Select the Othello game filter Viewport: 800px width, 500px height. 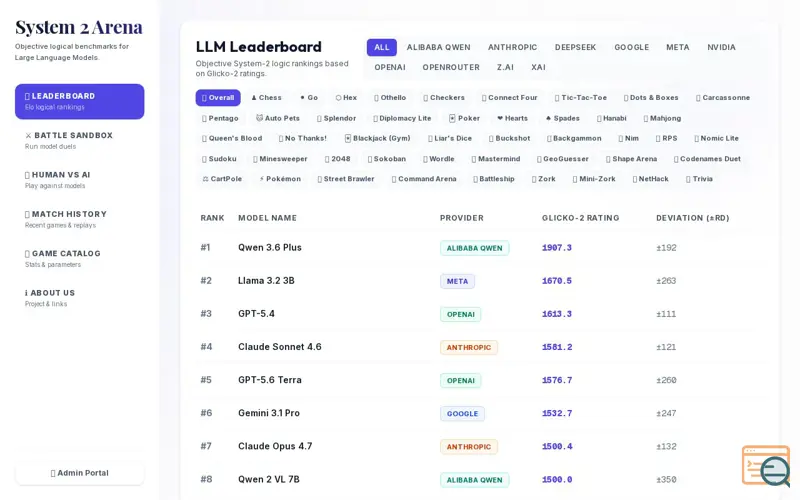(x=390, y=98)
